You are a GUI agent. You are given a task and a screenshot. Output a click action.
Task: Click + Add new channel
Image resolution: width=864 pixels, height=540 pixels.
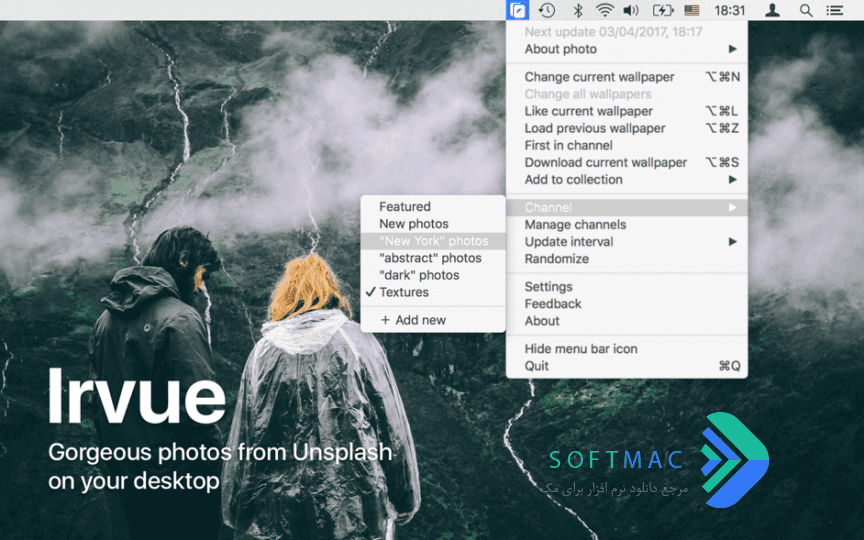tap(433, 320)
